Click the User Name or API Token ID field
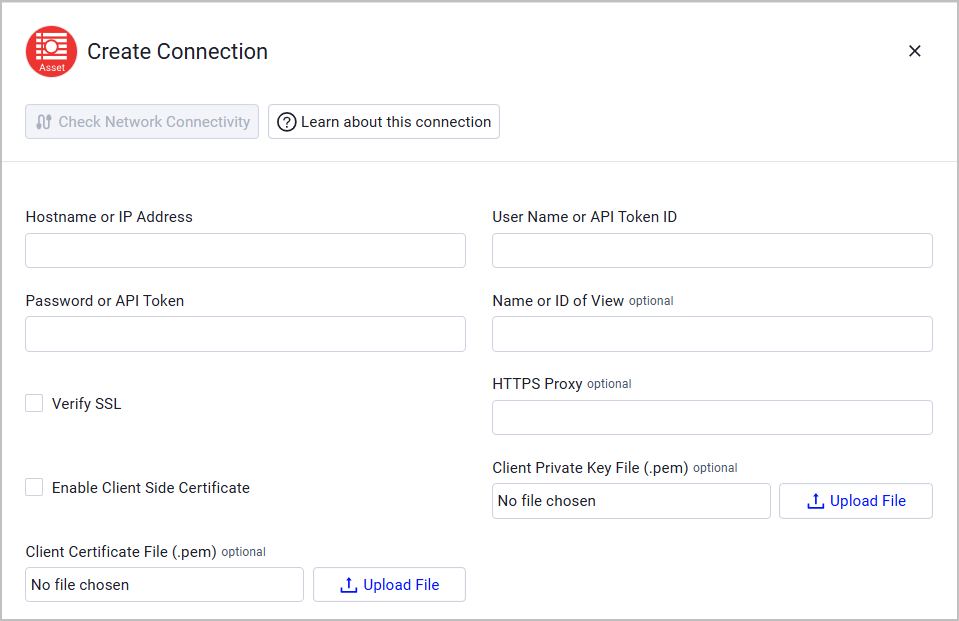Image resolution: width=959 pixels, height=621 pixels. [712, 250]
